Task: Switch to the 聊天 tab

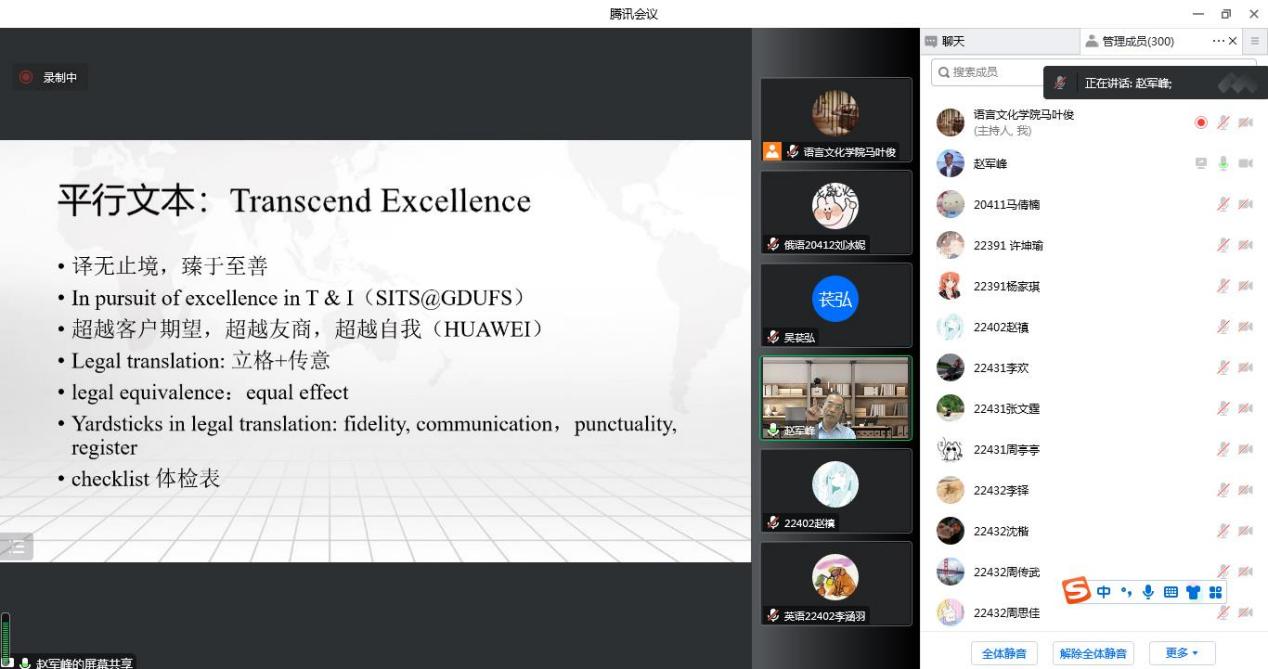Action: click(945, 41)
